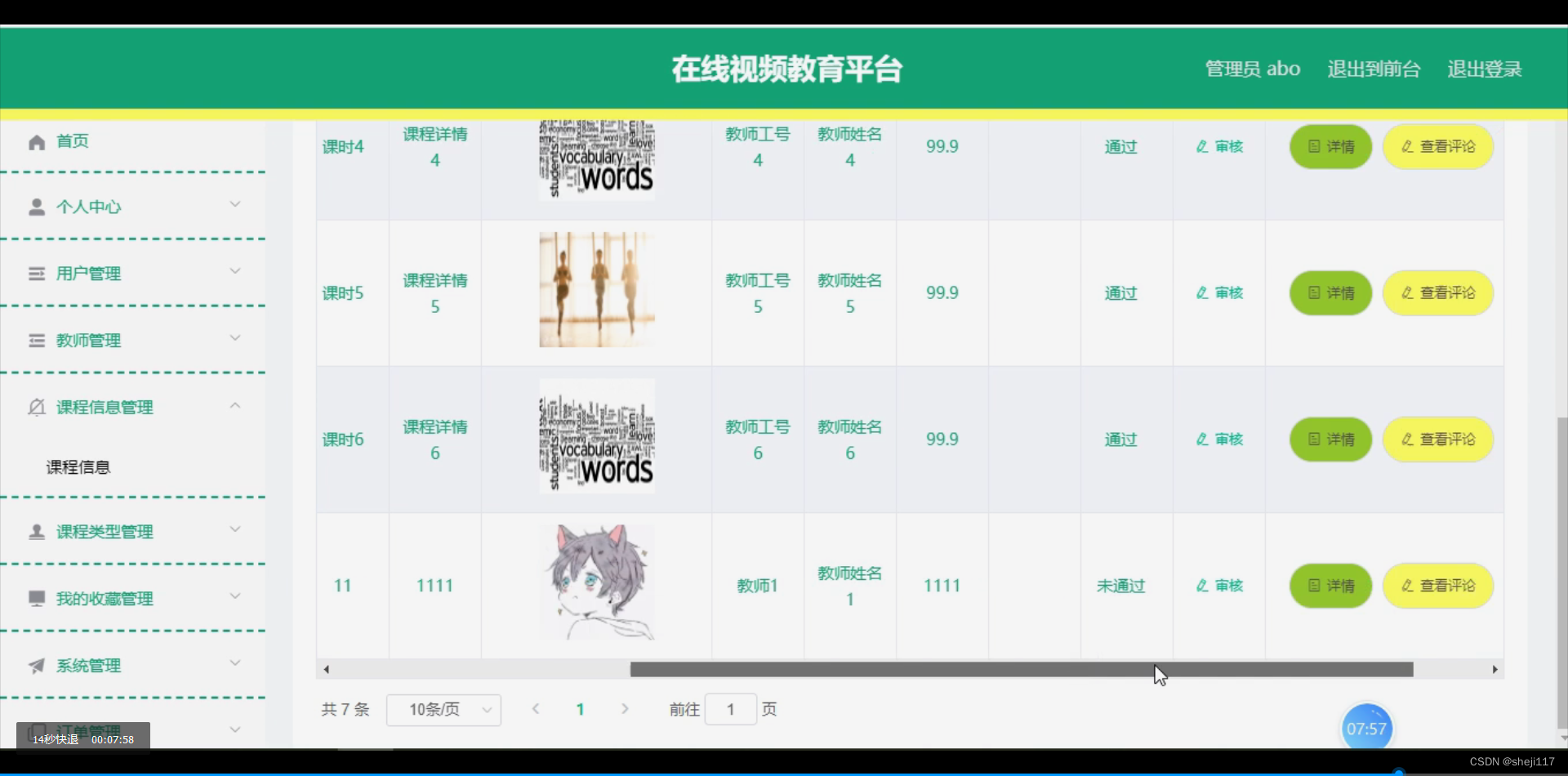Open 个人中心 via the person icon
The image size is (1568, 776).
click(38, 206)
